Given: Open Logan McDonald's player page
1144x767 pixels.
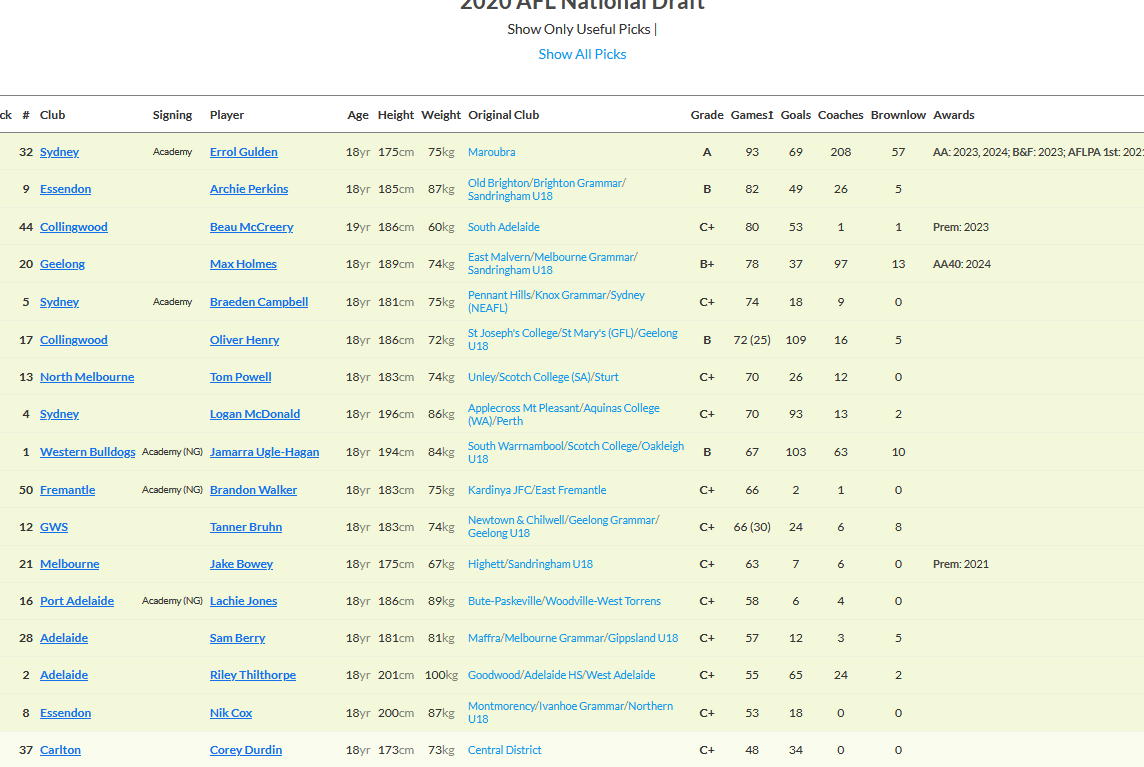Looking at the screenshot, I should point(255,414).
